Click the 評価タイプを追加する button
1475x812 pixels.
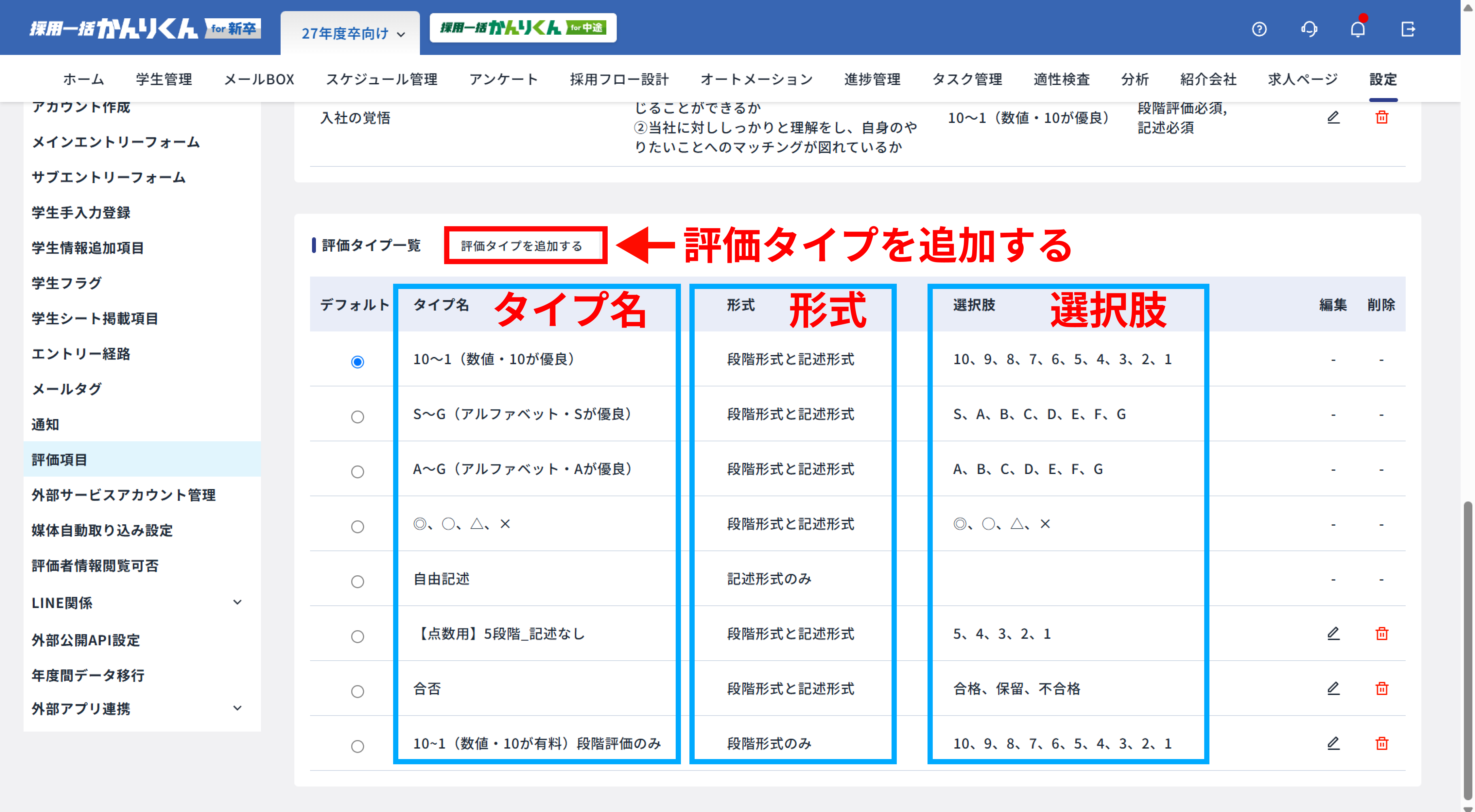coord(522,246)
